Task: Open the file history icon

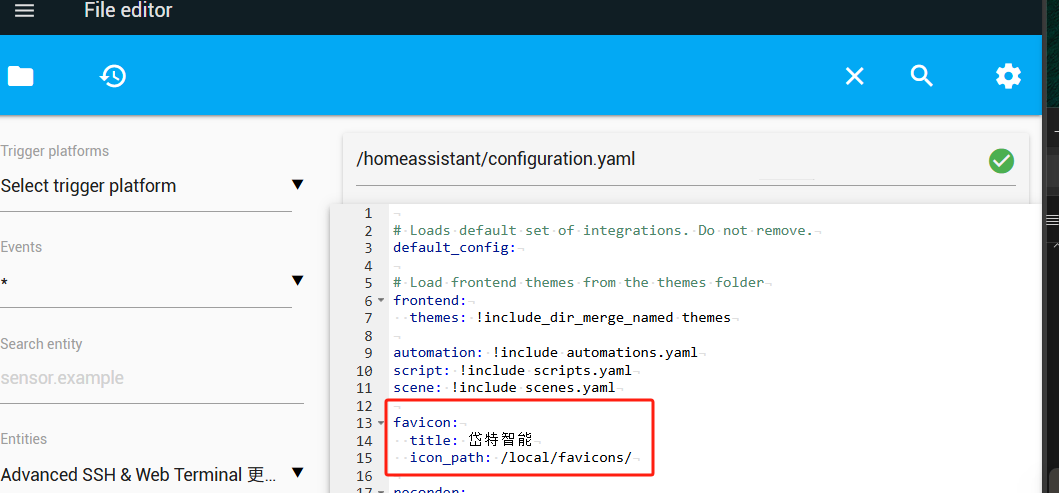Action: tap(113, 76)
